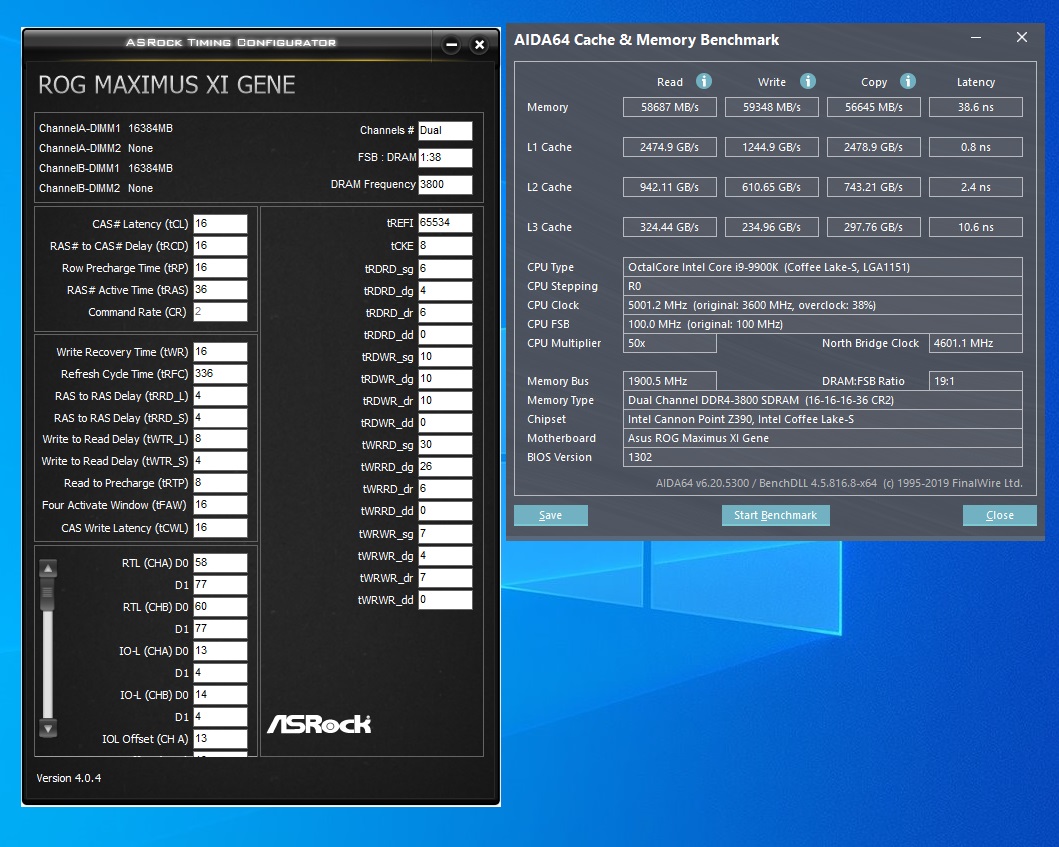Minimize the ASRock Timing Configurator window
1059x847 pixels.
click(x=451, y=45)
